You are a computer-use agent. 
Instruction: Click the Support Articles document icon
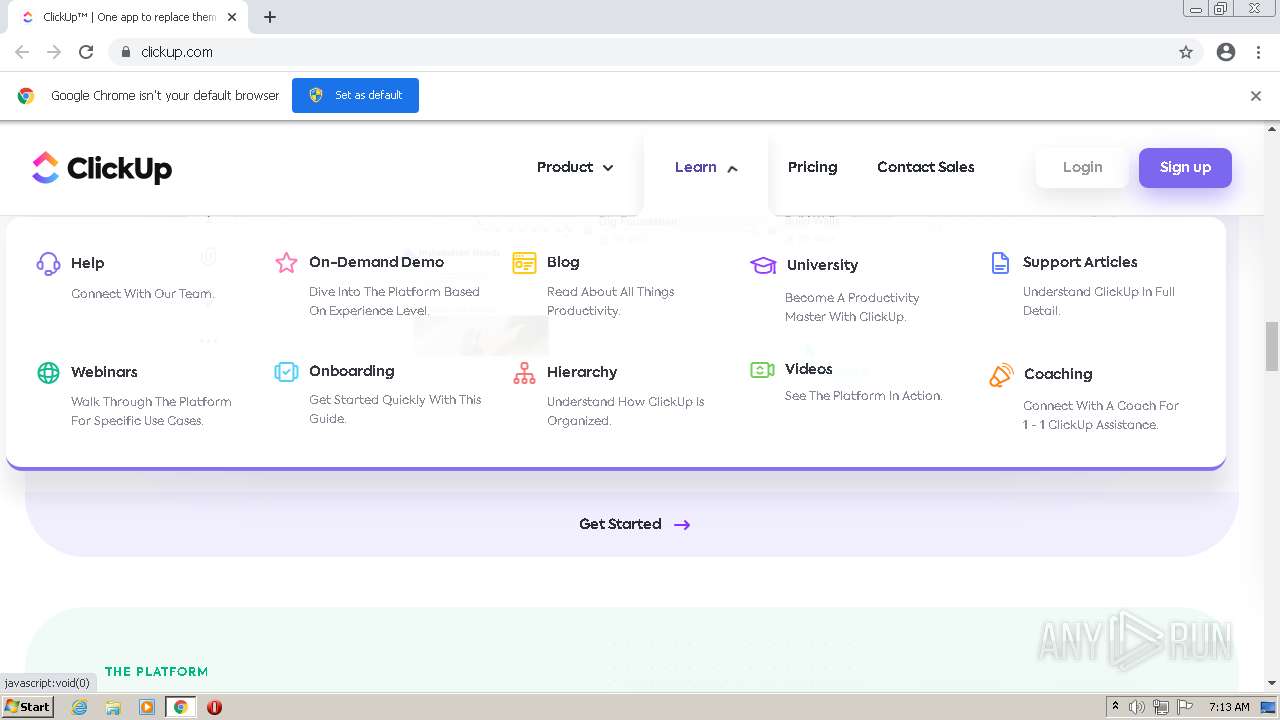click(1000, 262)
